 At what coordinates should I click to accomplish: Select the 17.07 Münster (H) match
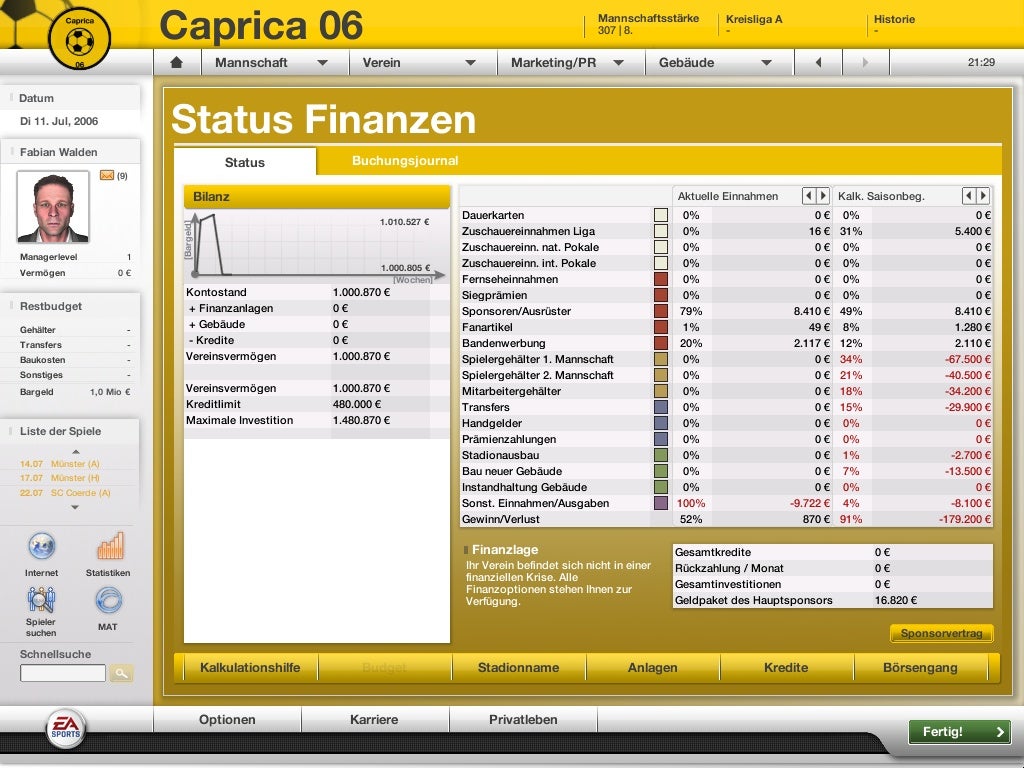pyautogui.click(x=59, y=478)
